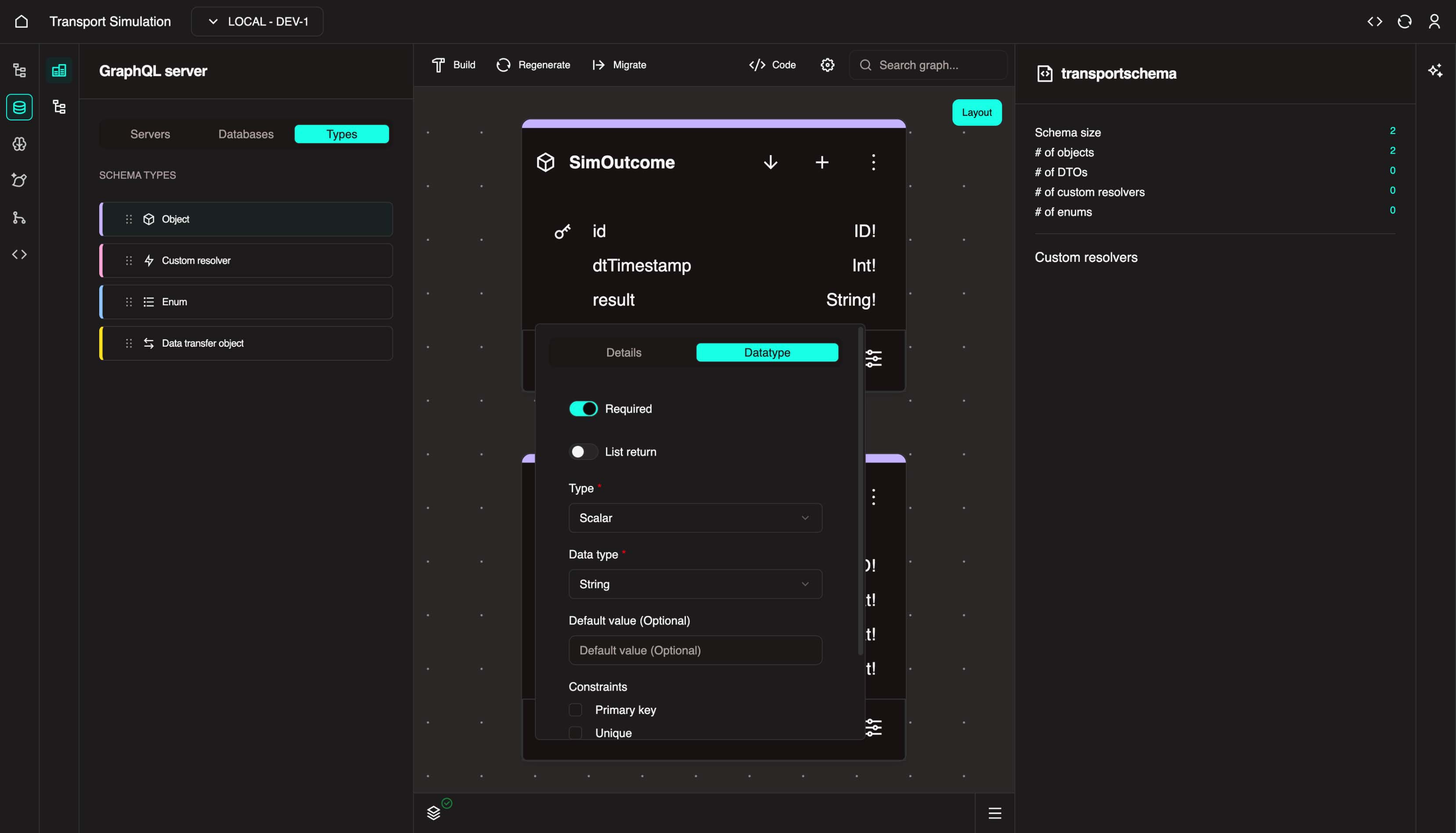Click the '# of objects' stat row
The image size is (1456, 833).
pos(1215,152)
